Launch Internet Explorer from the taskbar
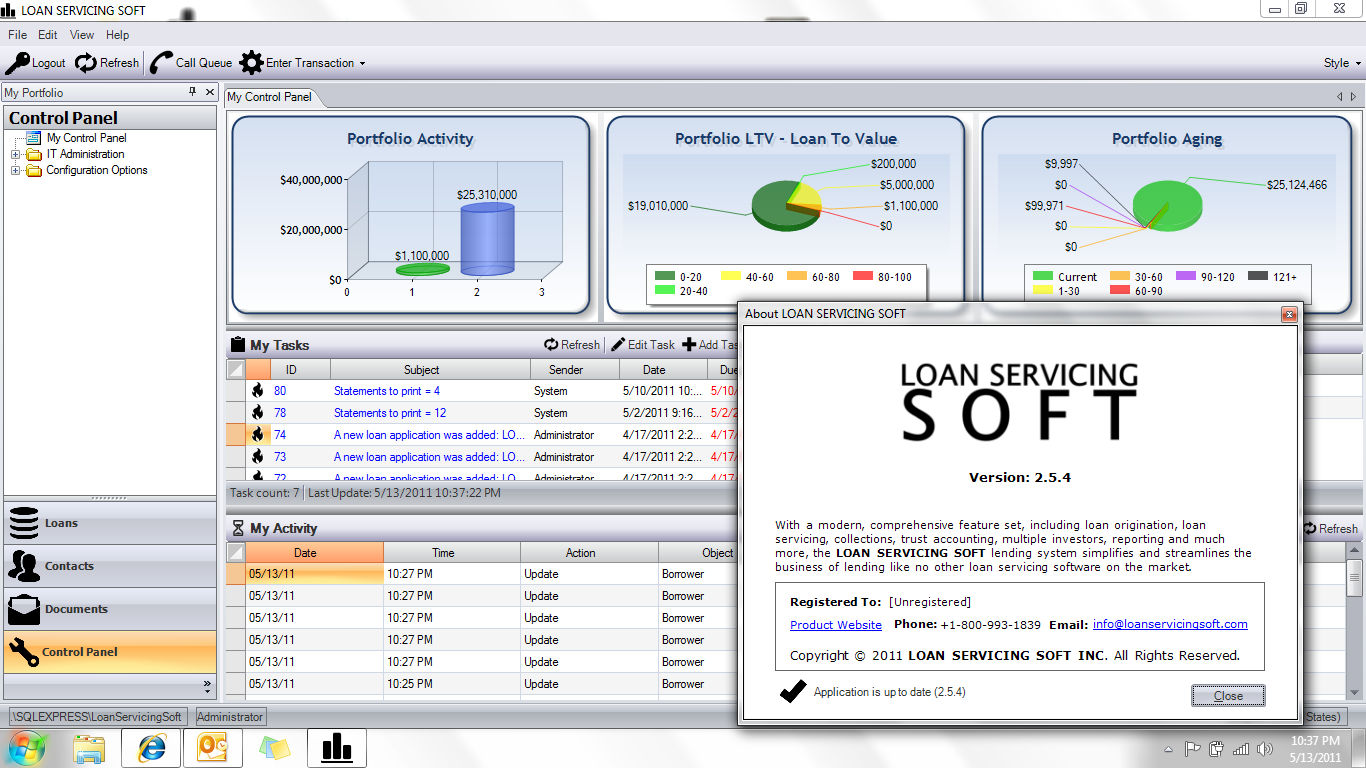The width and height of the screenshot is (1366, 768). [152, 748]
